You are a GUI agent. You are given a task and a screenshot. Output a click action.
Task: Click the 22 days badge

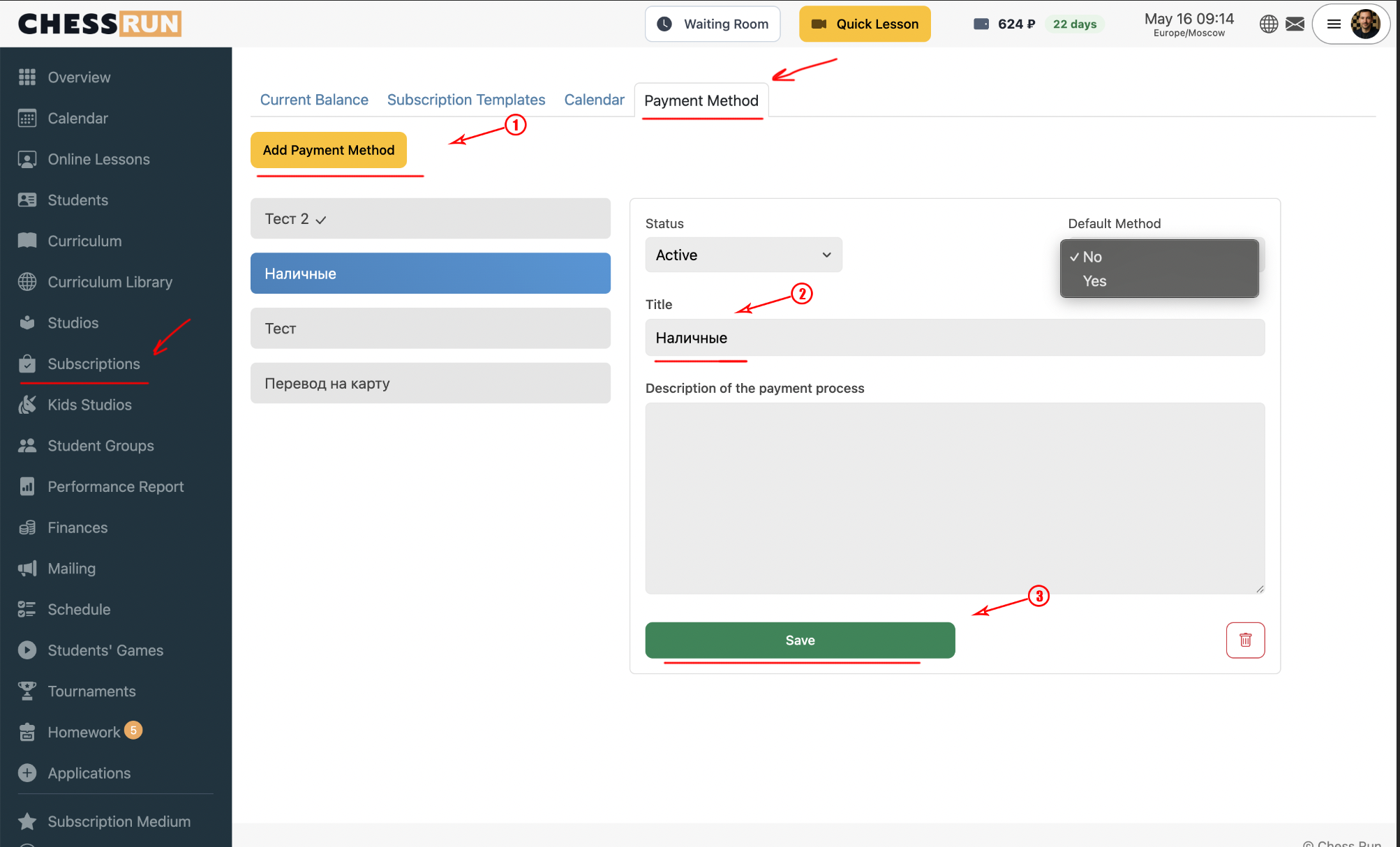(x=1075, y=24)
